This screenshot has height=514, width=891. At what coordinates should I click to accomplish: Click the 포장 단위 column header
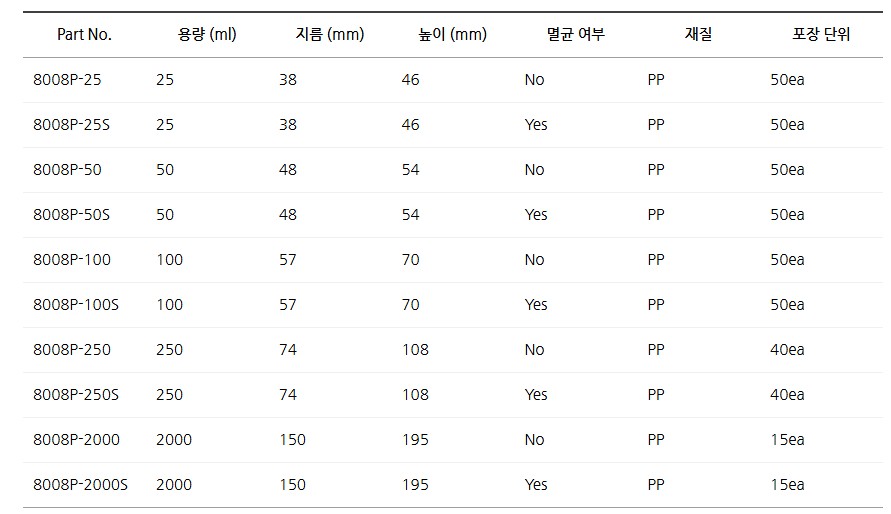coord(820,34)
